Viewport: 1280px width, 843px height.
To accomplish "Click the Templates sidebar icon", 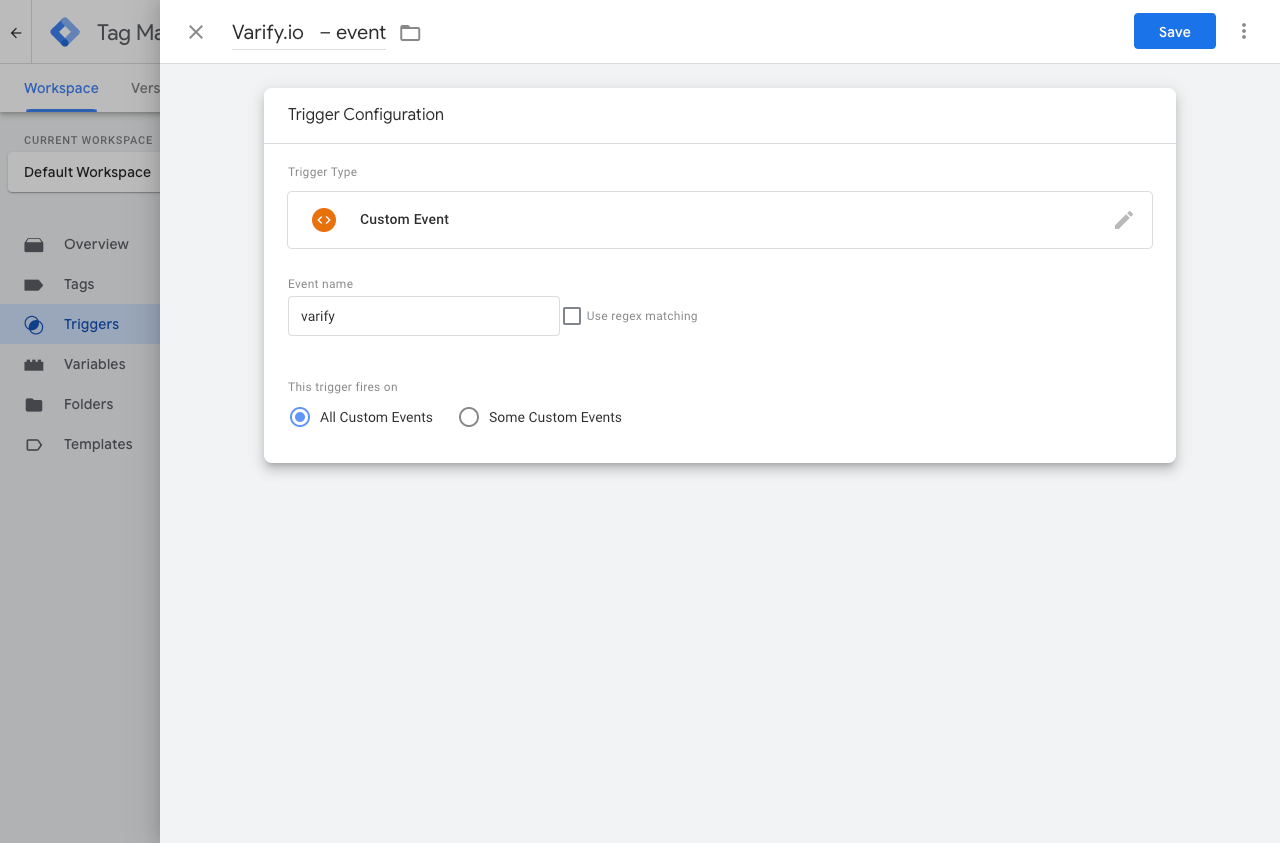I will (x=34, y=444).
